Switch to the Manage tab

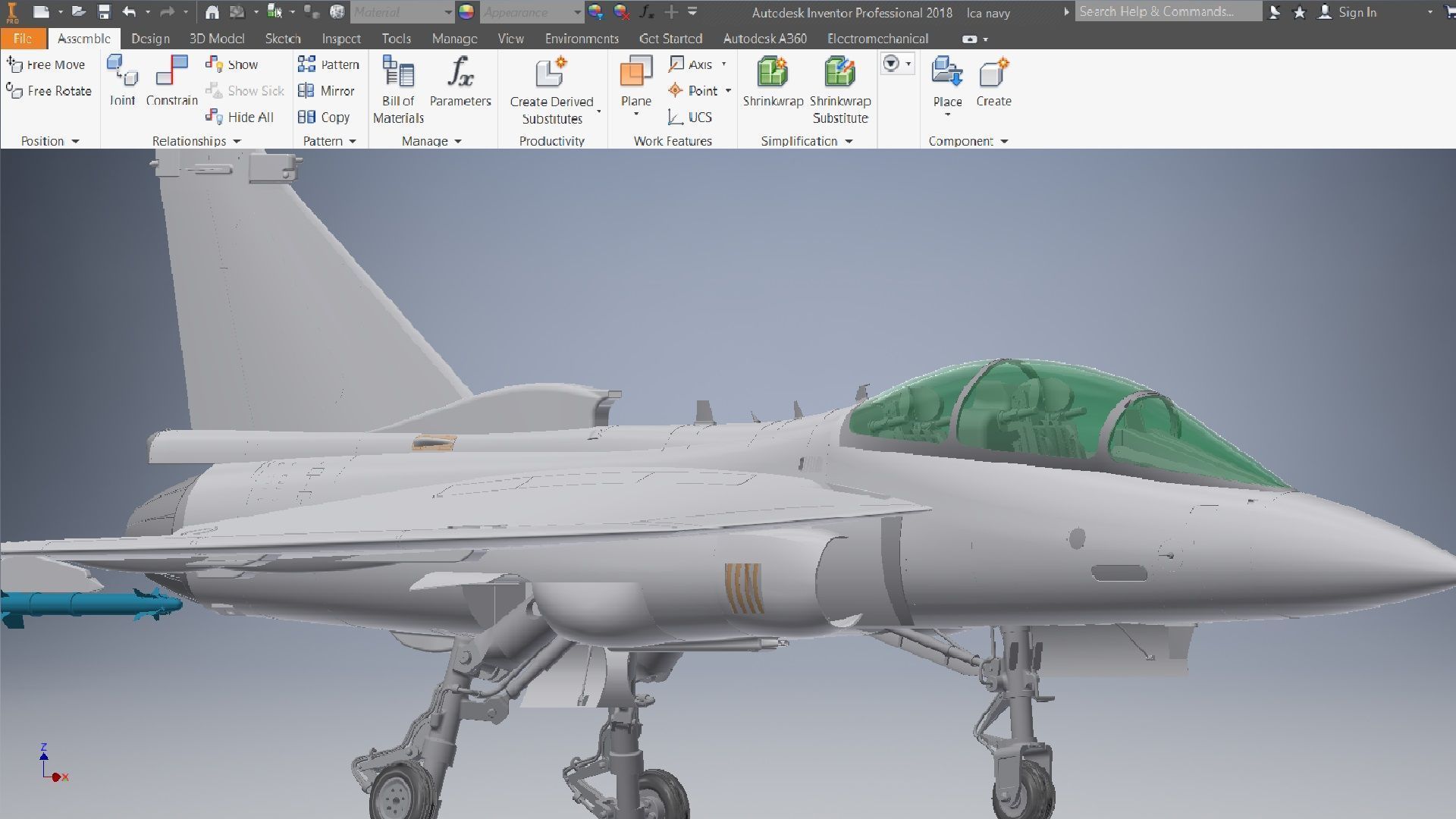point(455,39)
